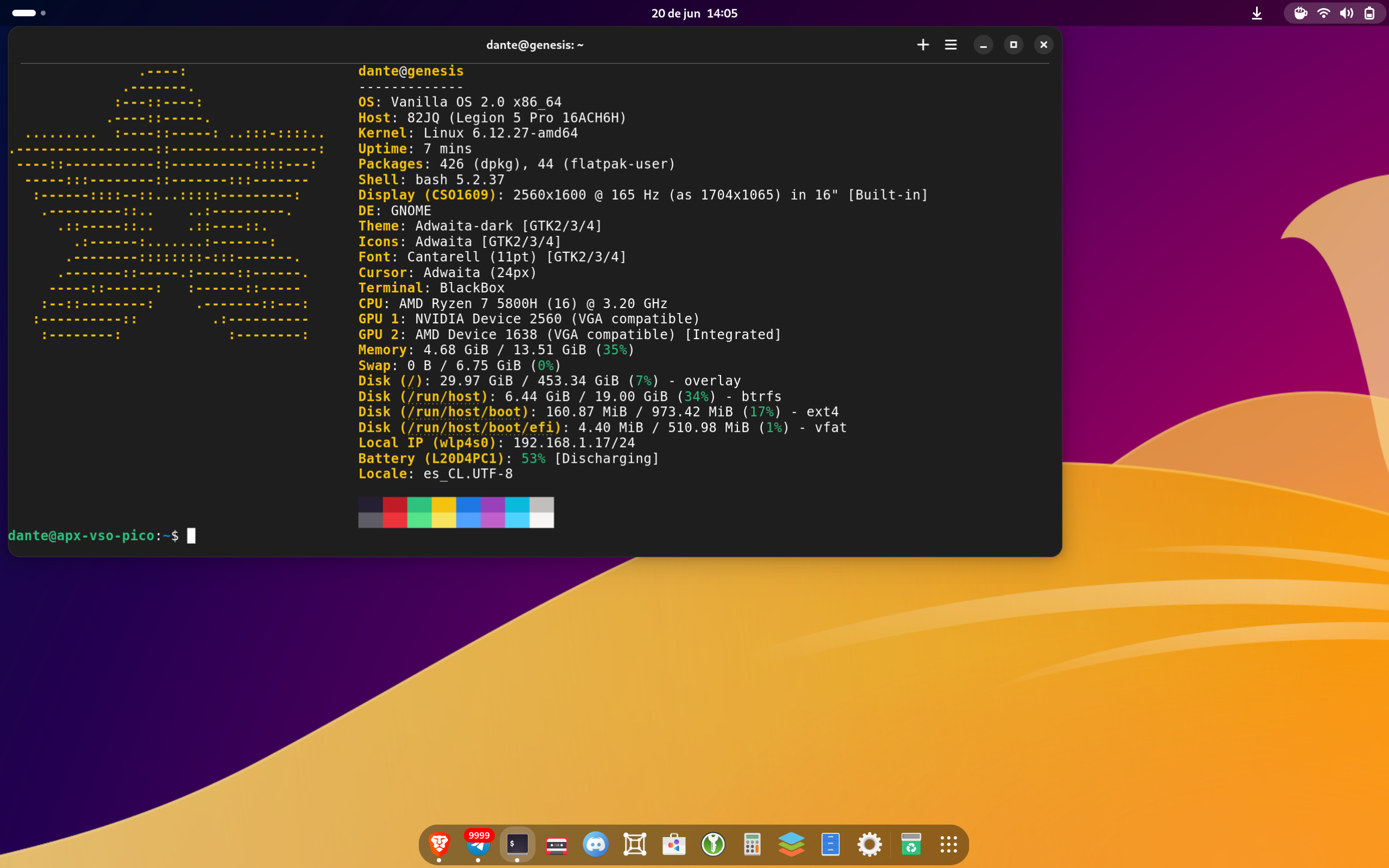
Task: Click the Host line Legion 5 Pro
Action: coord(493,118)
